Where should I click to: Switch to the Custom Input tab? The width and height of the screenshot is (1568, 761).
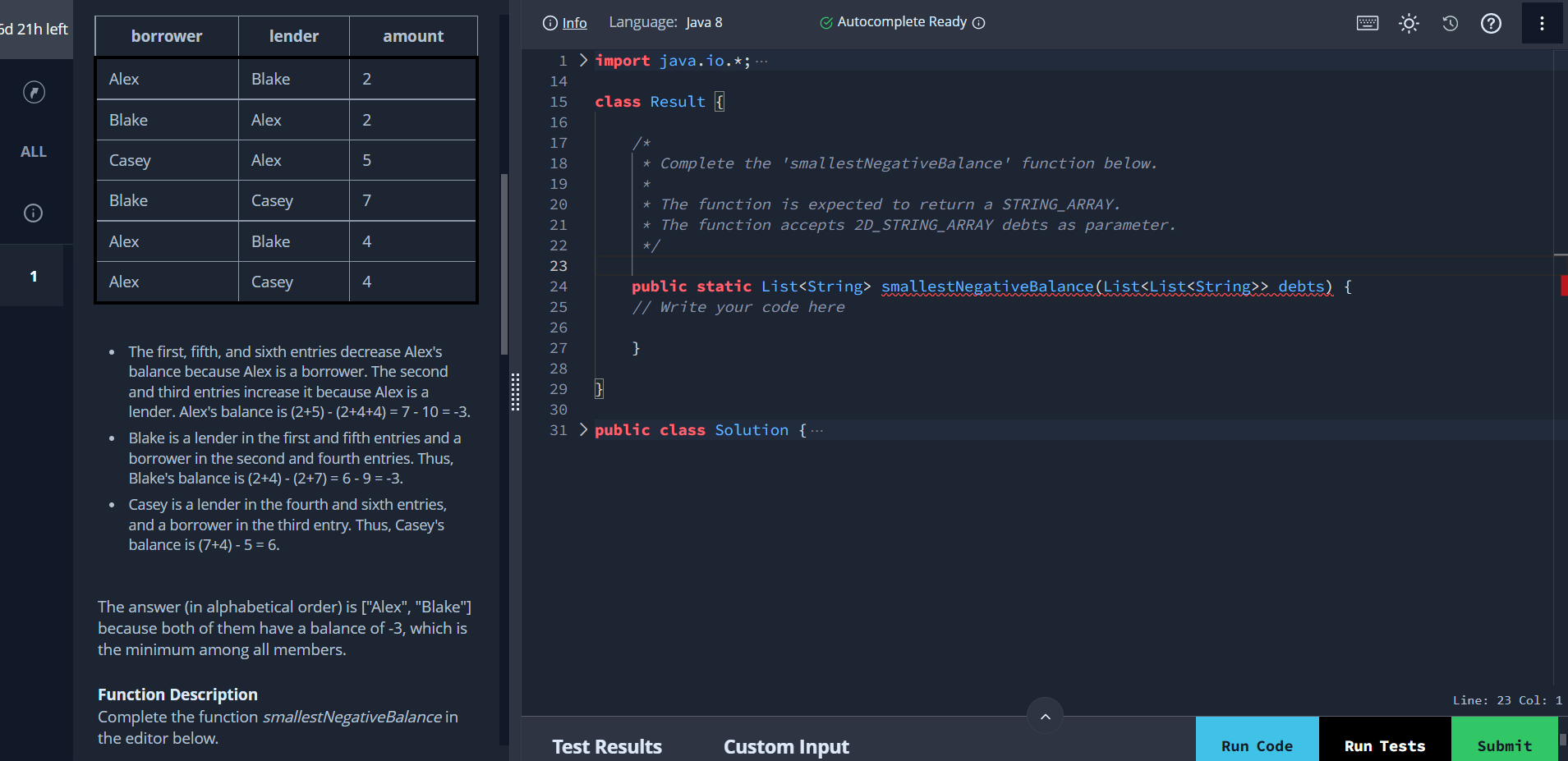[x=786, y=746]
